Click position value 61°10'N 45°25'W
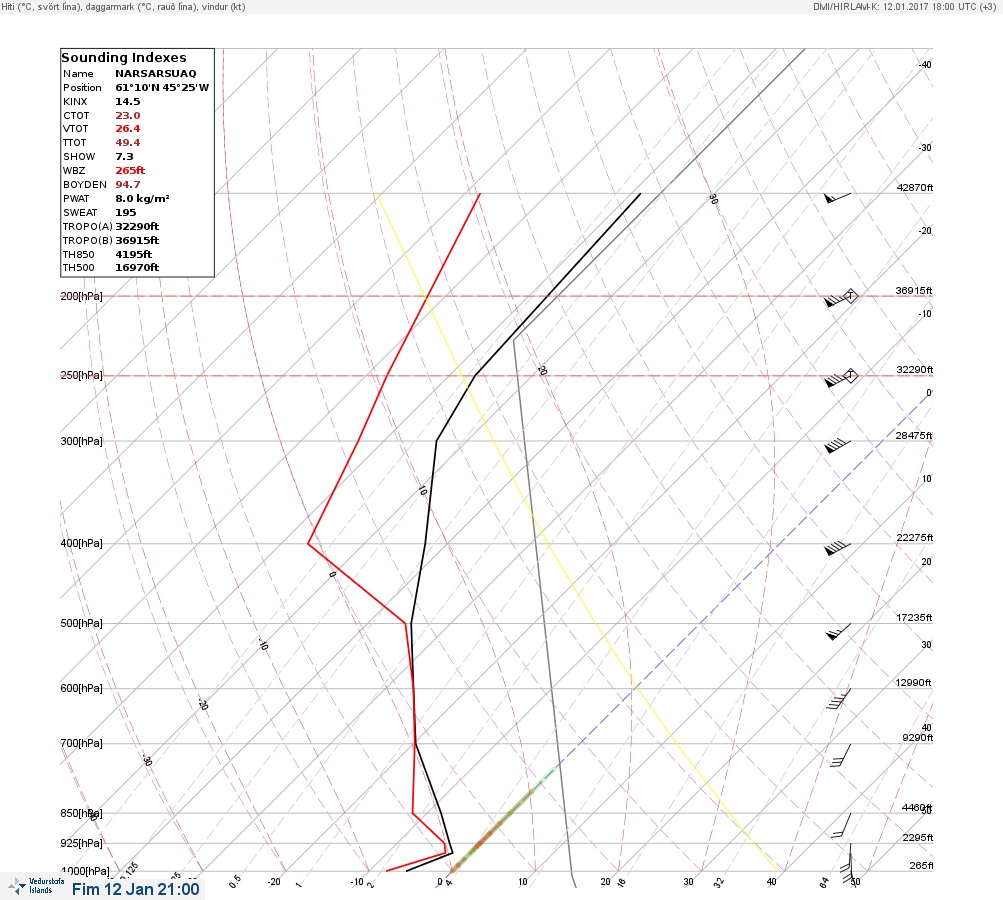 162,88
